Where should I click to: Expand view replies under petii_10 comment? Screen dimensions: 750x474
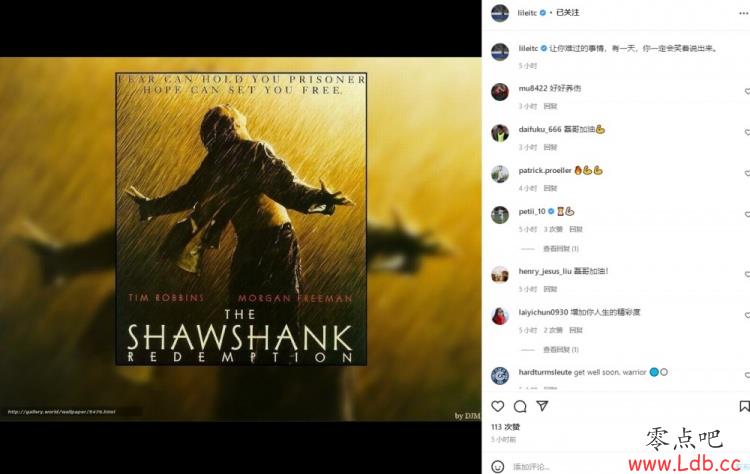click(561, 249)
